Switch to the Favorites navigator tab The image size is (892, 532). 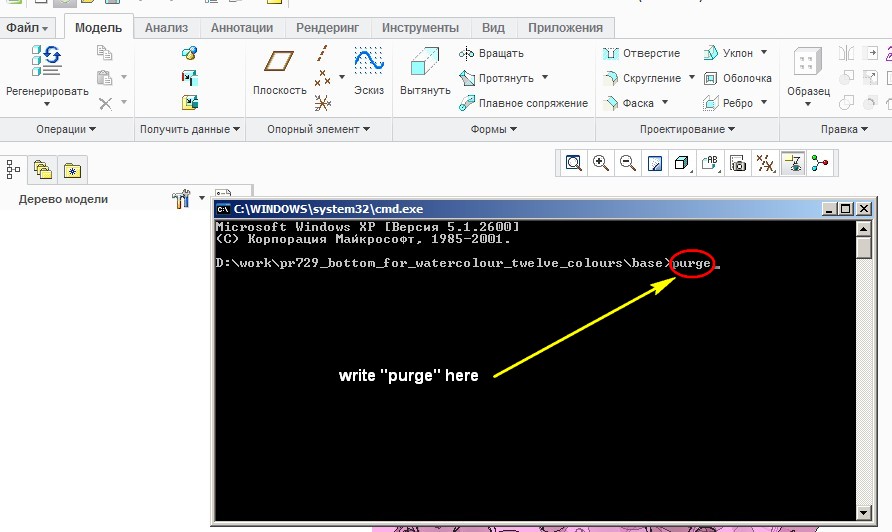click(x=72, y=170)
